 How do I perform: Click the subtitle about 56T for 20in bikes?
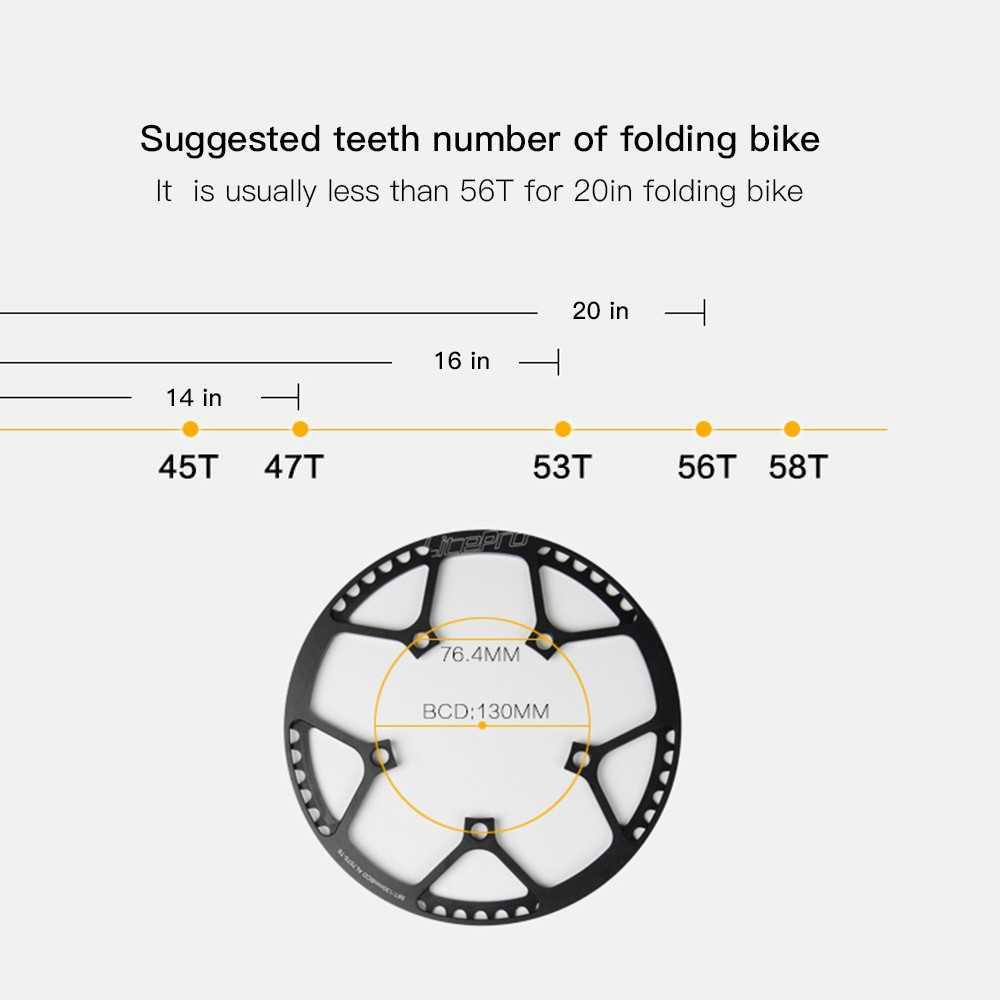pos(479,191)
